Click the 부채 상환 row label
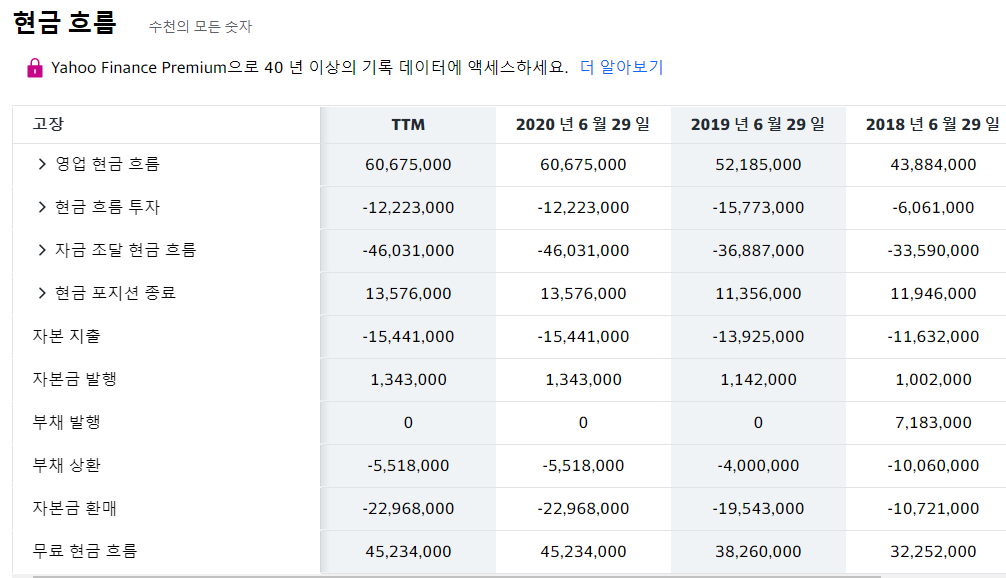This screenshot has height=578, width=1006. 67,465
